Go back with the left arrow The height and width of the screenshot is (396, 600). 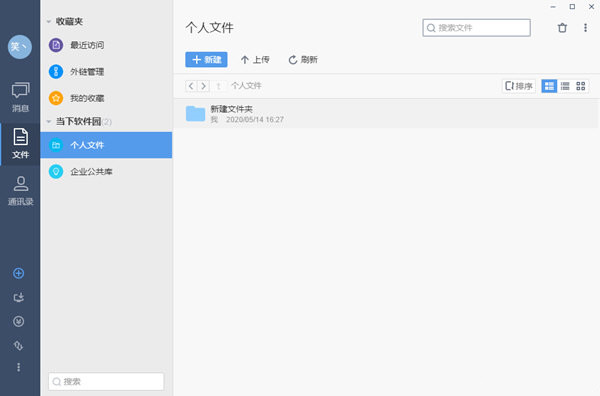tap(191, 86)
